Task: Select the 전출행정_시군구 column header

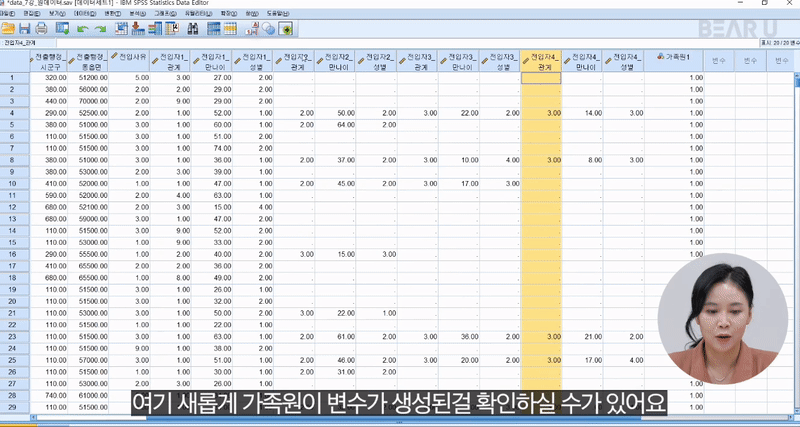Action: click(48, 61)
